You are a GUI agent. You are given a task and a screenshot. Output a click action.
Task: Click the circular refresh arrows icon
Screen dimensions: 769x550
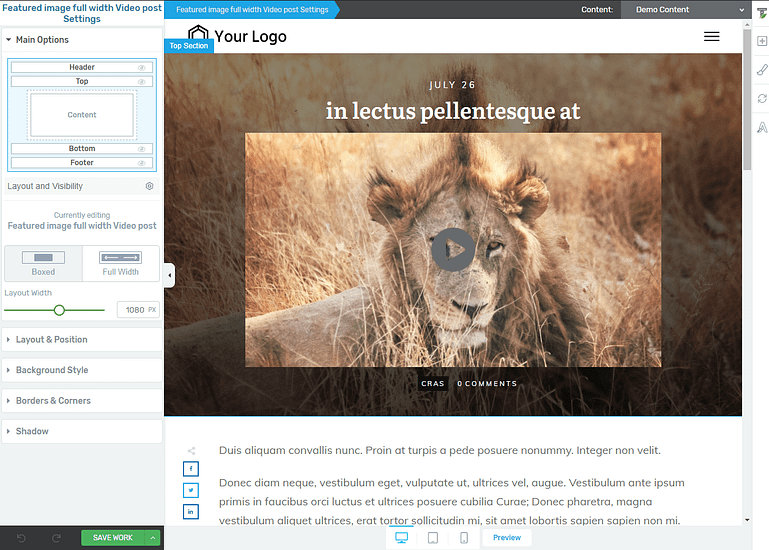click(762, 99)
